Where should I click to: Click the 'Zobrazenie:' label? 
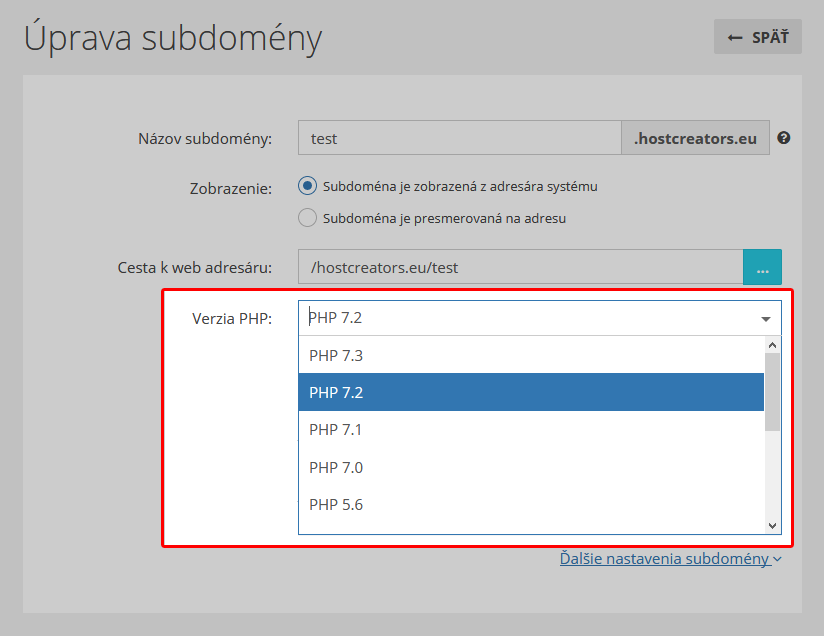point(231,188)
